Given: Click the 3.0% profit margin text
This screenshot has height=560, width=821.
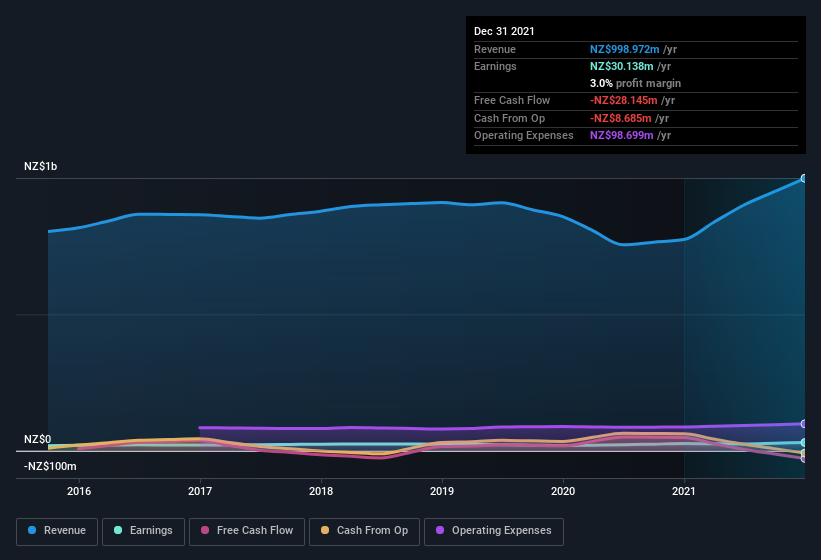Looking at the screenshot, I should point(635,83).
